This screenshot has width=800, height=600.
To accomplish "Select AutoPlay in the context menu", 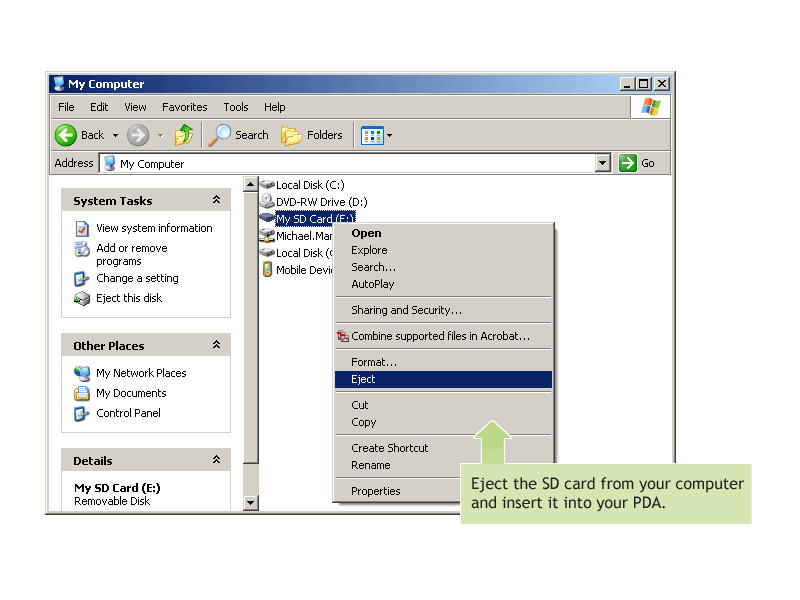I will click(443, 284).
